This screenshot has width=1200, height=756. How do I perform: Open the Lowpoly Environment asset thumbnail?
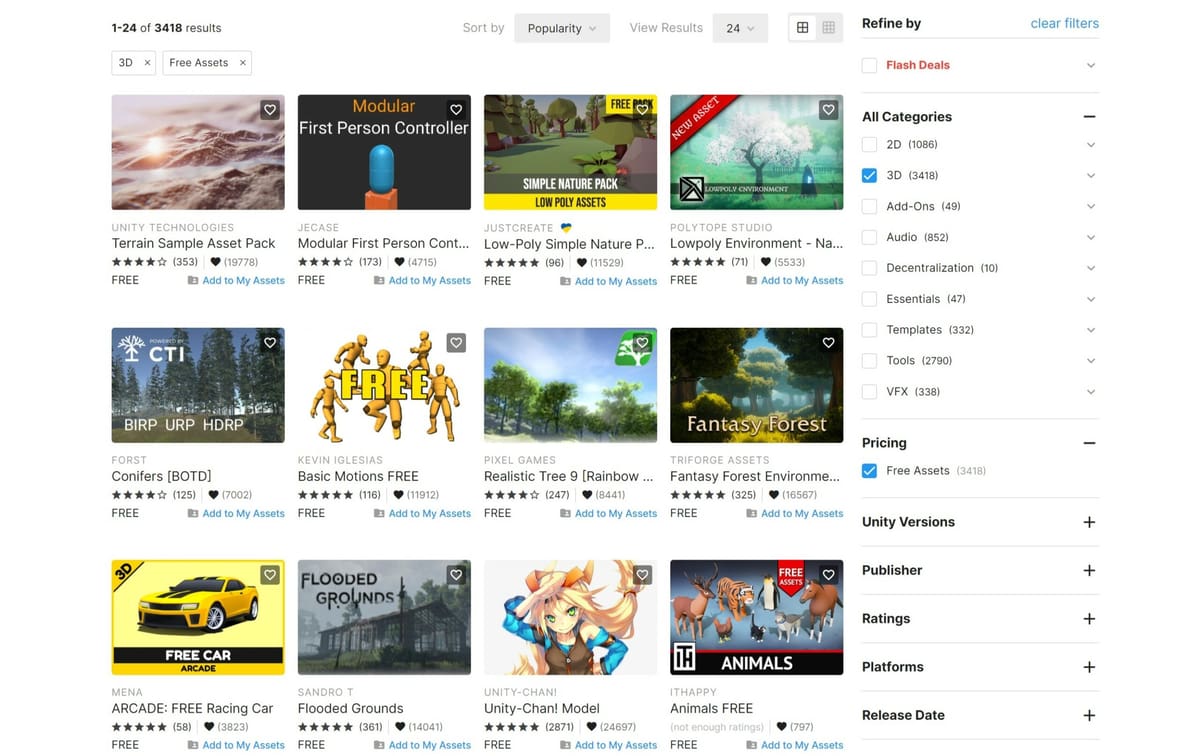coord(756,153)
